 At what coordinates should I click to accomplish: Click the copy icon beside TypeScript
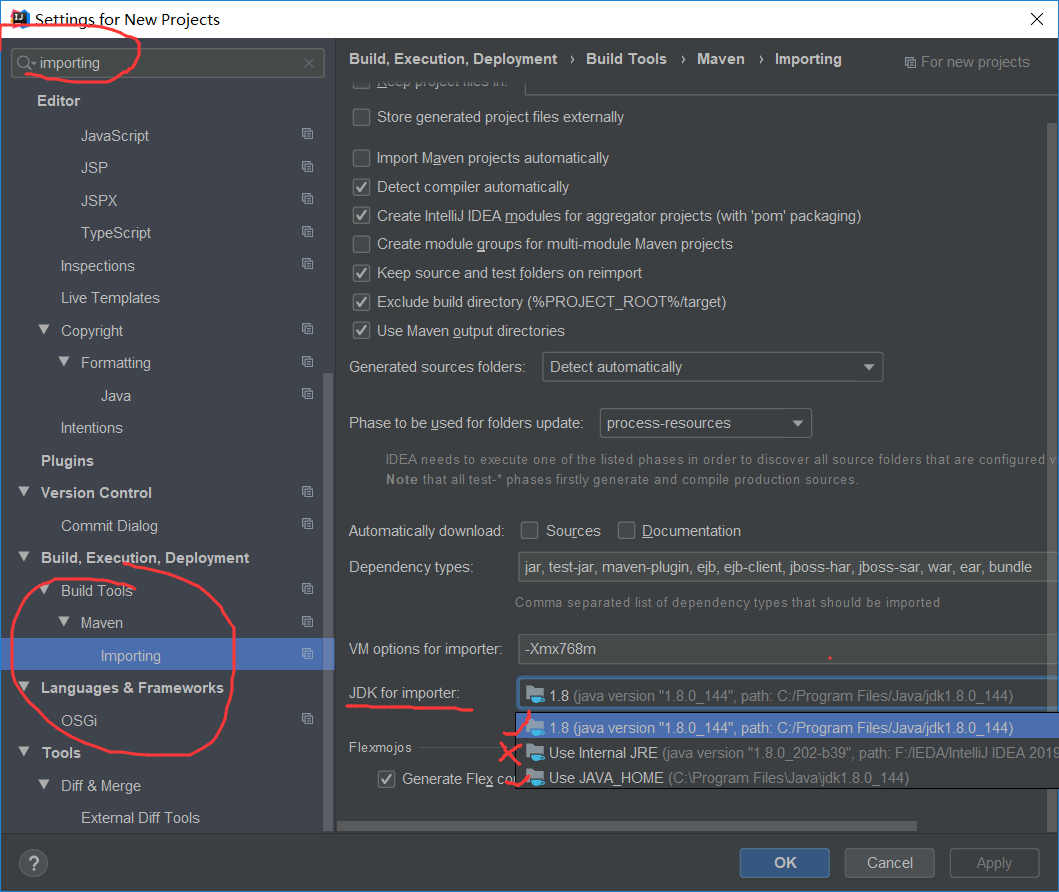tap(307, 232)
